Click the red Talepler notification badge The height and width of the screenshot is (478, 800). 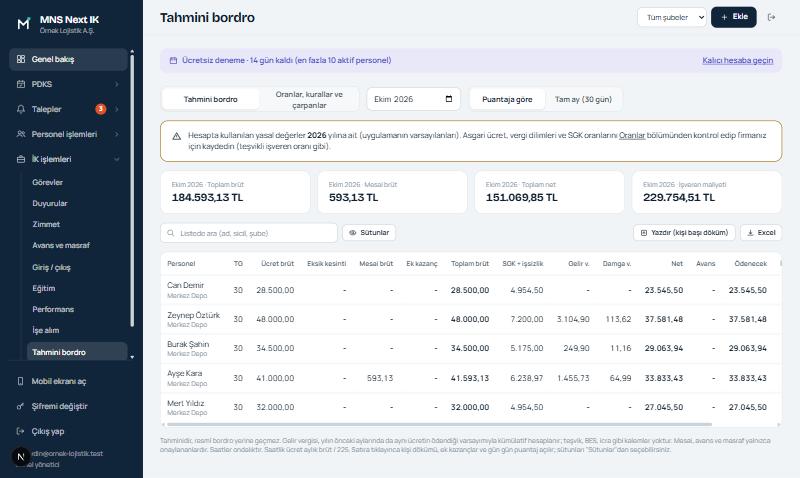pyautogui.click(x=101, y=109)
